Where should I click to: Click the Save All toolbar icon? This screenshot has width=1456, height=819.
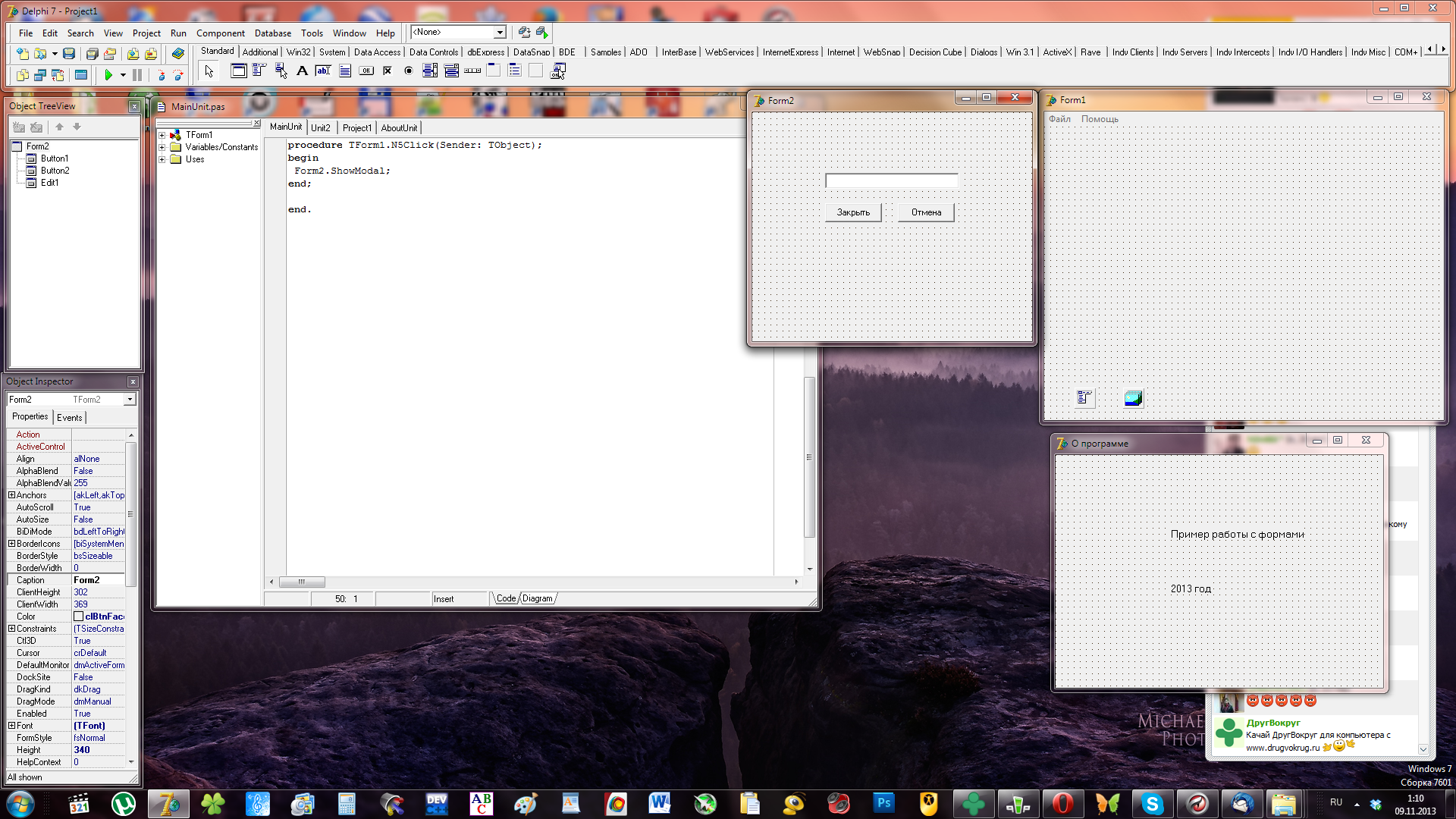point(92,54)
